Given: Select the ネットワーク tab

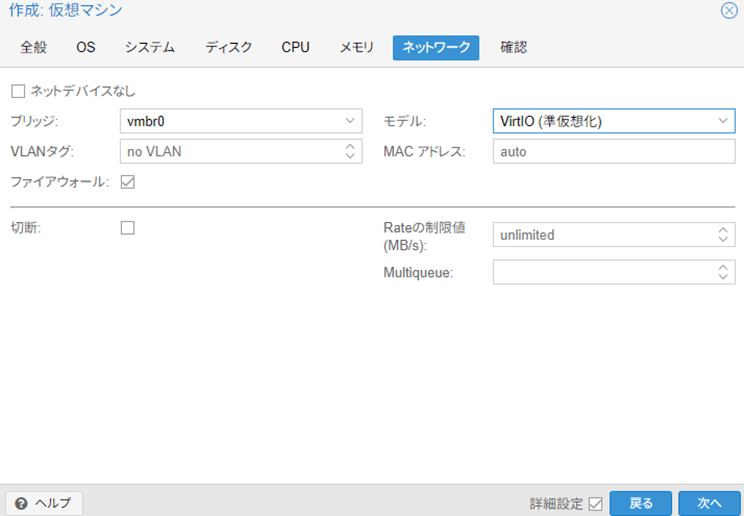Looking at the screenshot, I should click(436, 47).
